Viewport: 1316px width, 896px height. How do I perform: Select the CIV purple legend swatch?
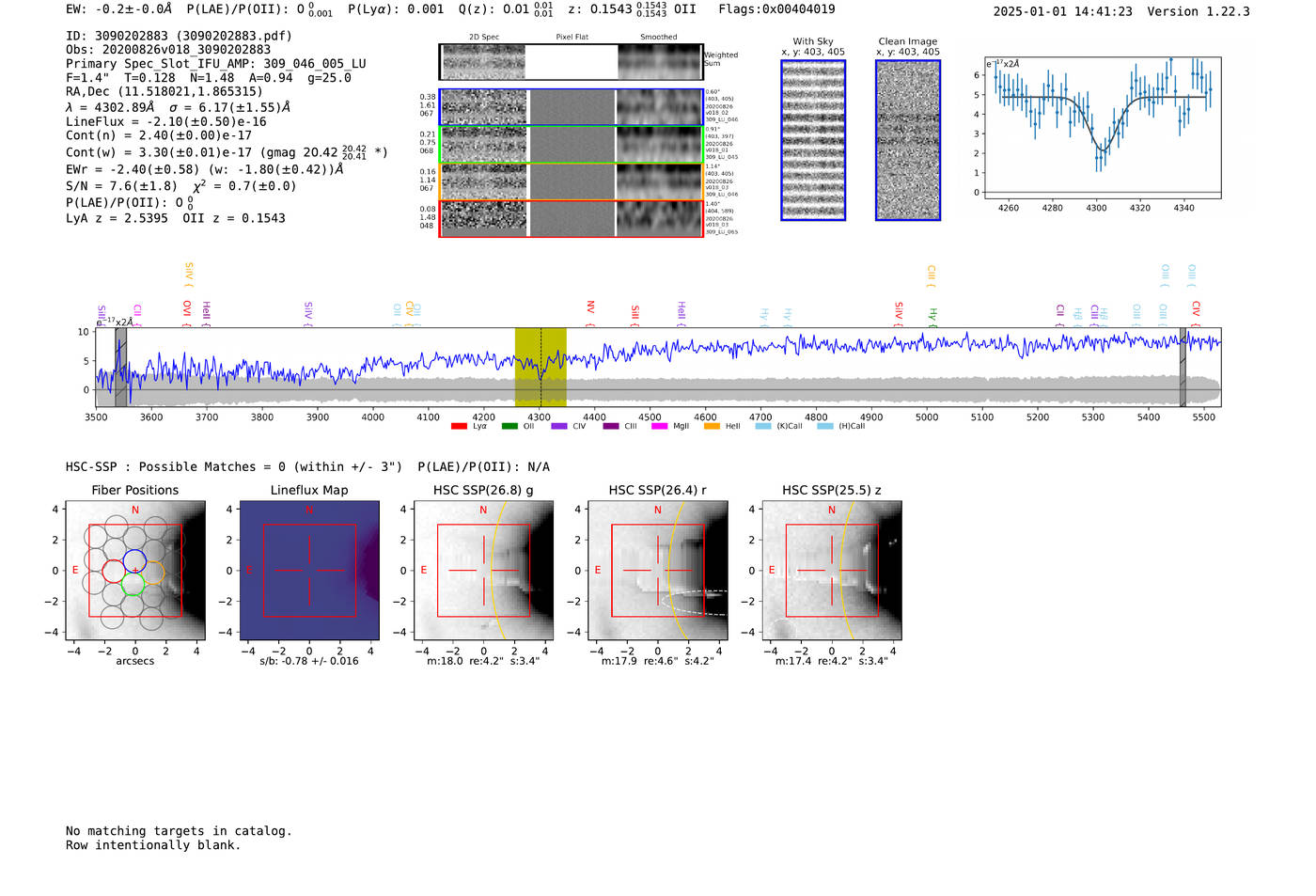coord(559,427)
